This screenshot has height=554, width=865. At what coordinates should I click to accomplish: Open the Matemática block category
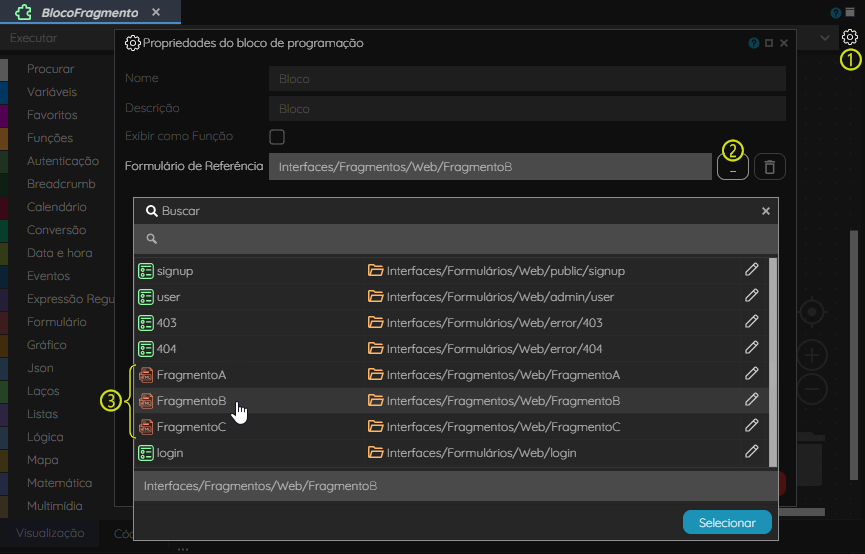click(60, 483)
